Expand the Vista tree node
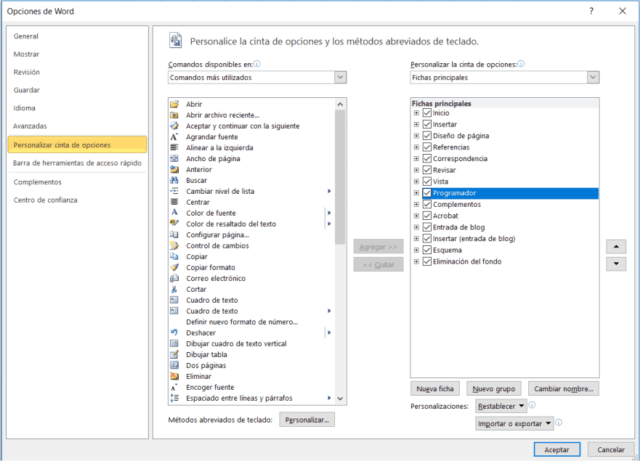Image resolution: width=640 pixels, height=461 pixels. pyautogui.click(x=416, y=181)
